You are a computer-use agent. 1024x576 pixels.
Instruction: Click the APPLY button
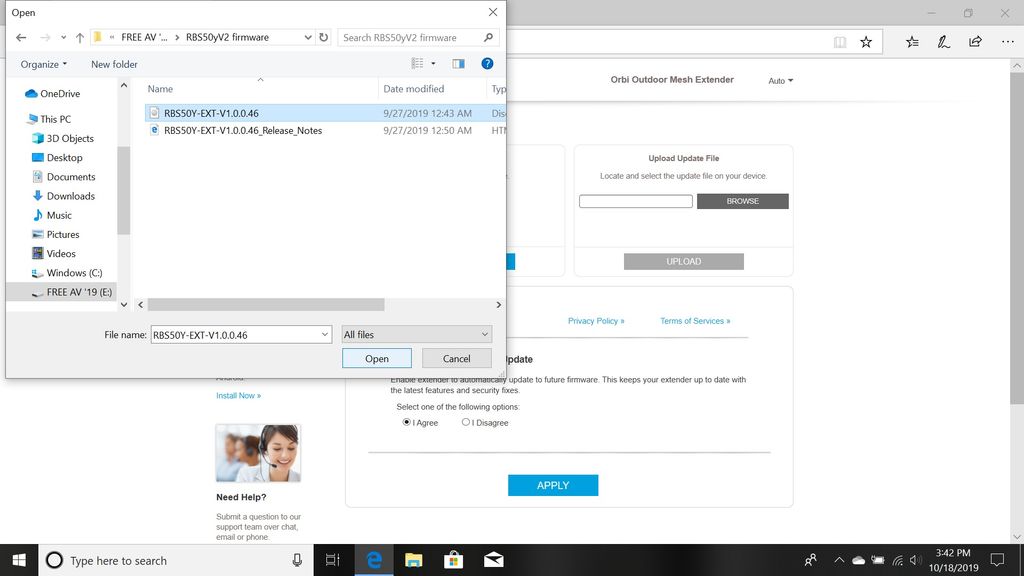pyautogui.click(x=553, y=485)
